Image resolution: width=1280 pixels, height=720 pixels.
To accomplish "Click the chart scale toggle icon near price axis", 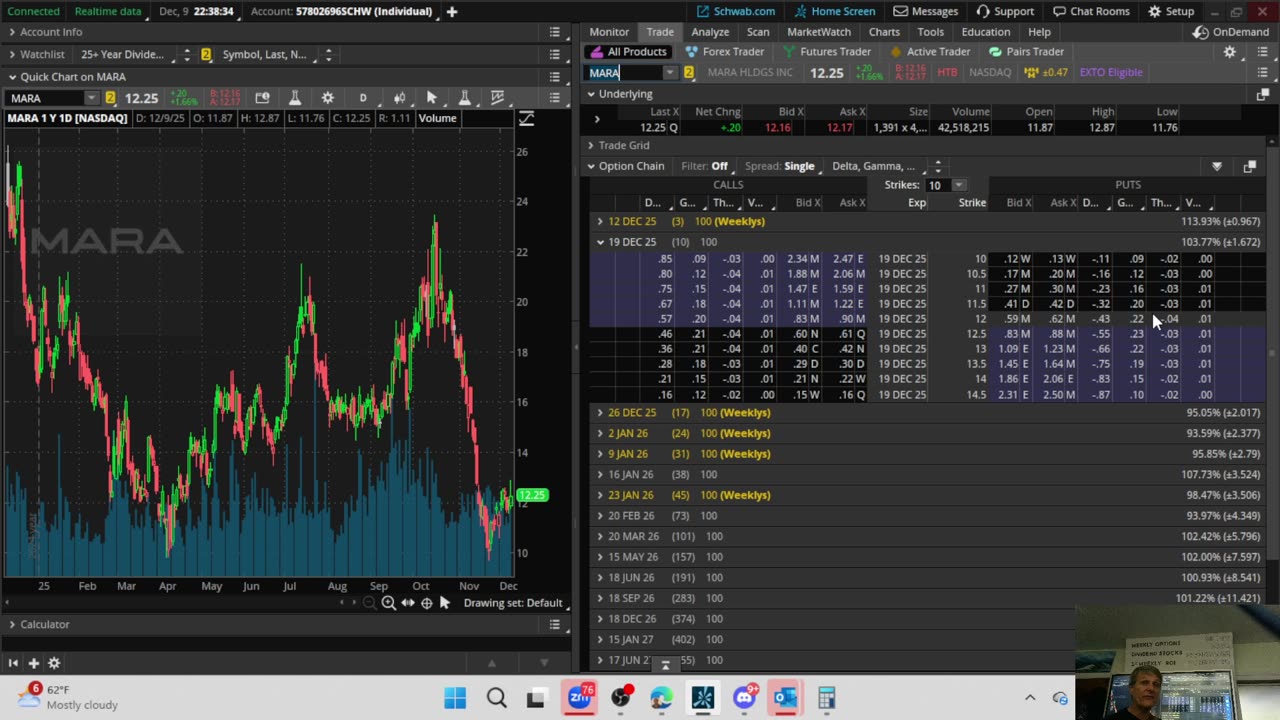I will (x=526, y=119).
